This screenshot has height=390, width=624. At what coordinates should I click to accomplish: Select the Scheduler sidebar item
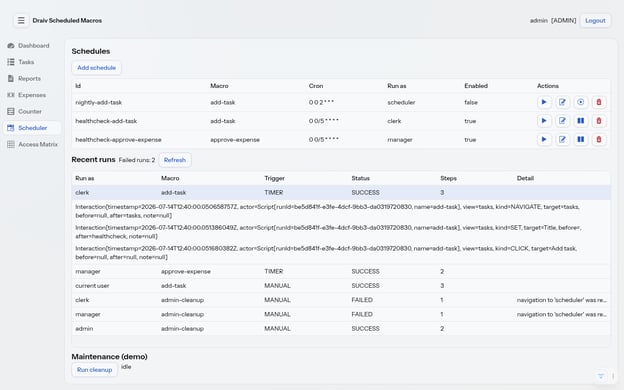(x=32, y=128)
